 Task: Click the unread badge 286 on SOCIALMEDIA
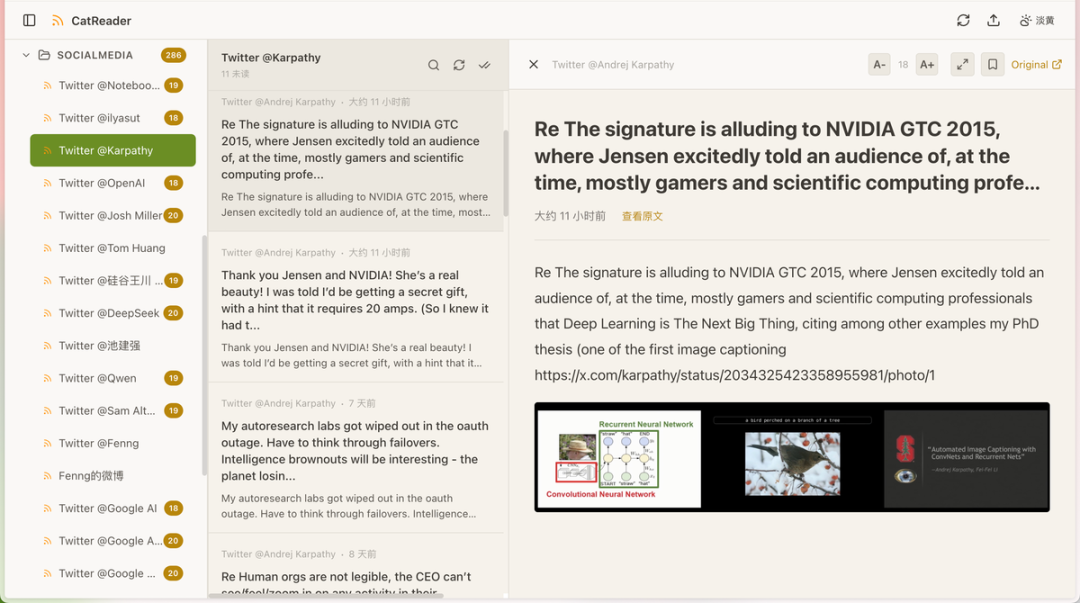coord(174,55)
